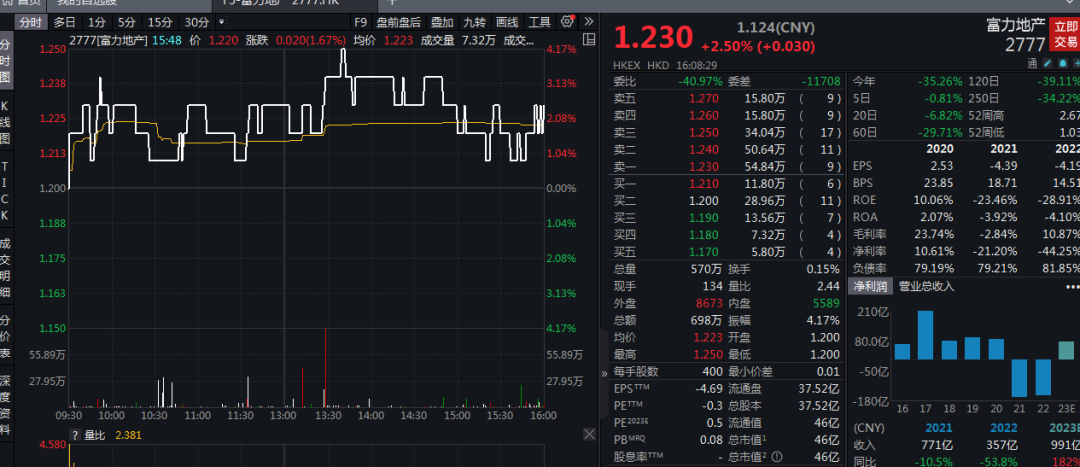This screenshot has width=1080, height=467.
Task: Switch to the 多日 multi-day view
Action: (65, 22)
